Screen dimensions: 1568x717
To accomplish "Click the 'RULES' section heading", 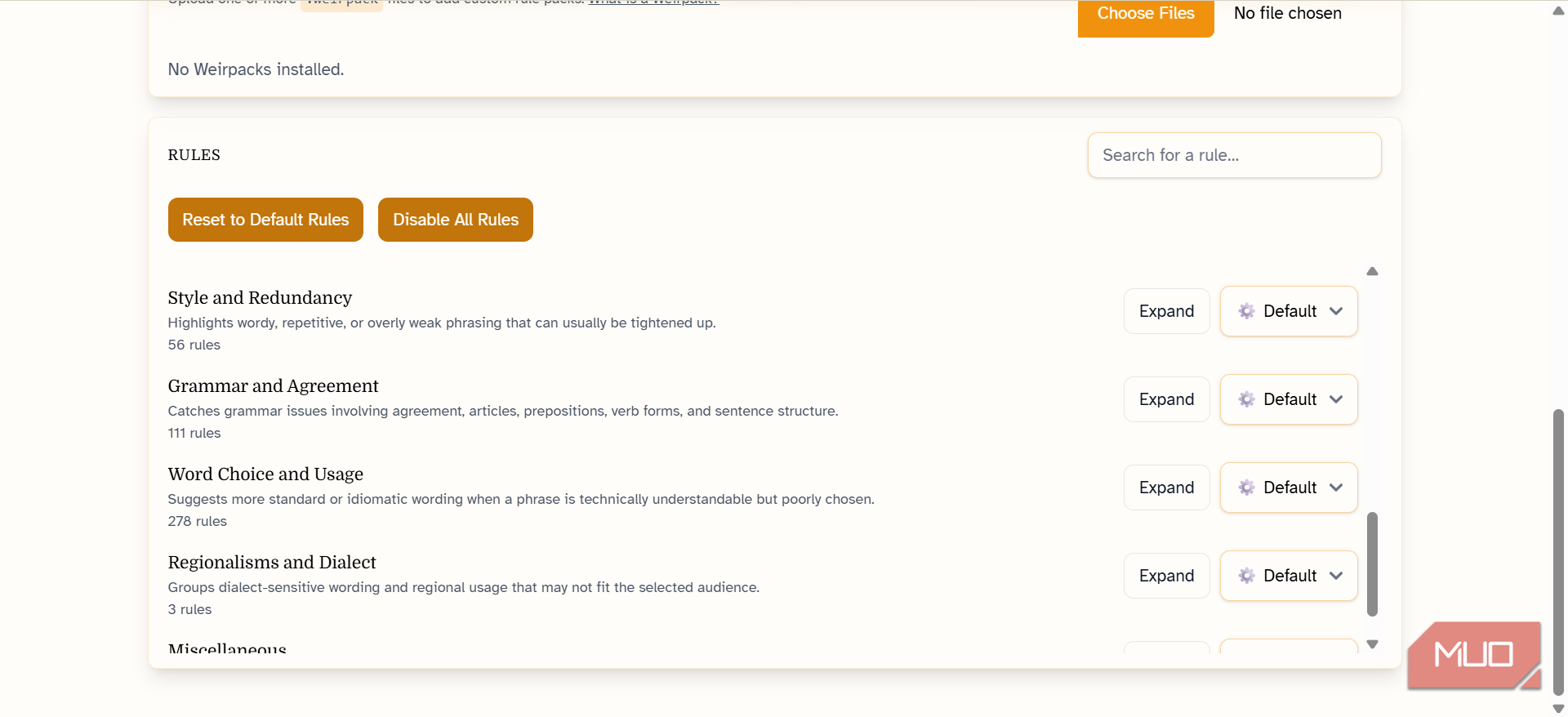I will (x=194, y=155).
